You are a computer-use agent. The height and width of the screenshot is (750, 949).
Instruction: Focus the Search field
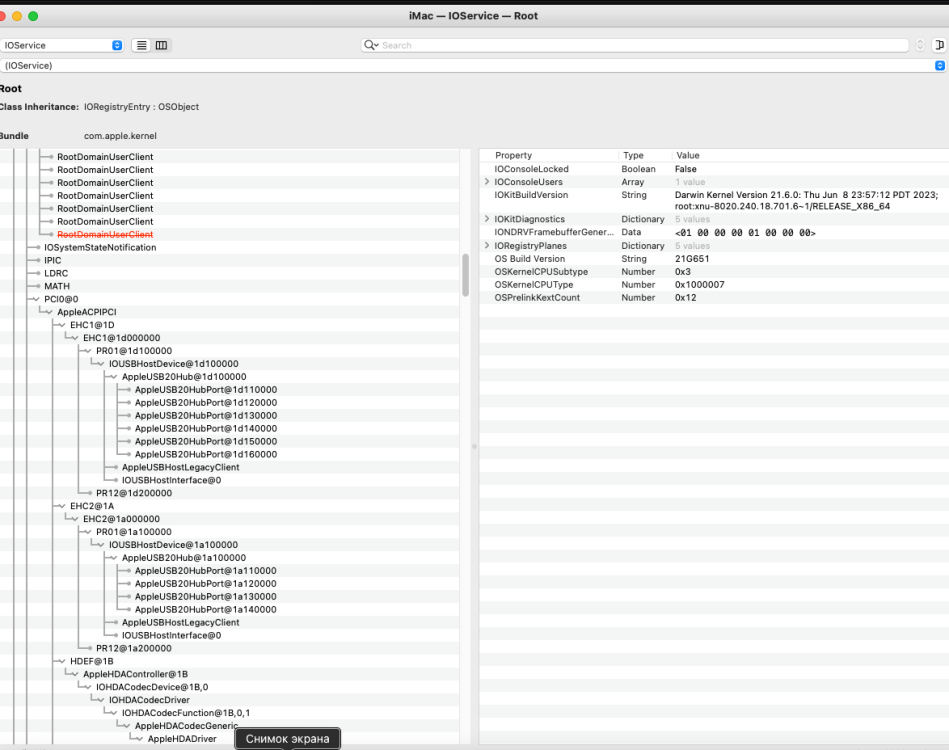point(635,45)
